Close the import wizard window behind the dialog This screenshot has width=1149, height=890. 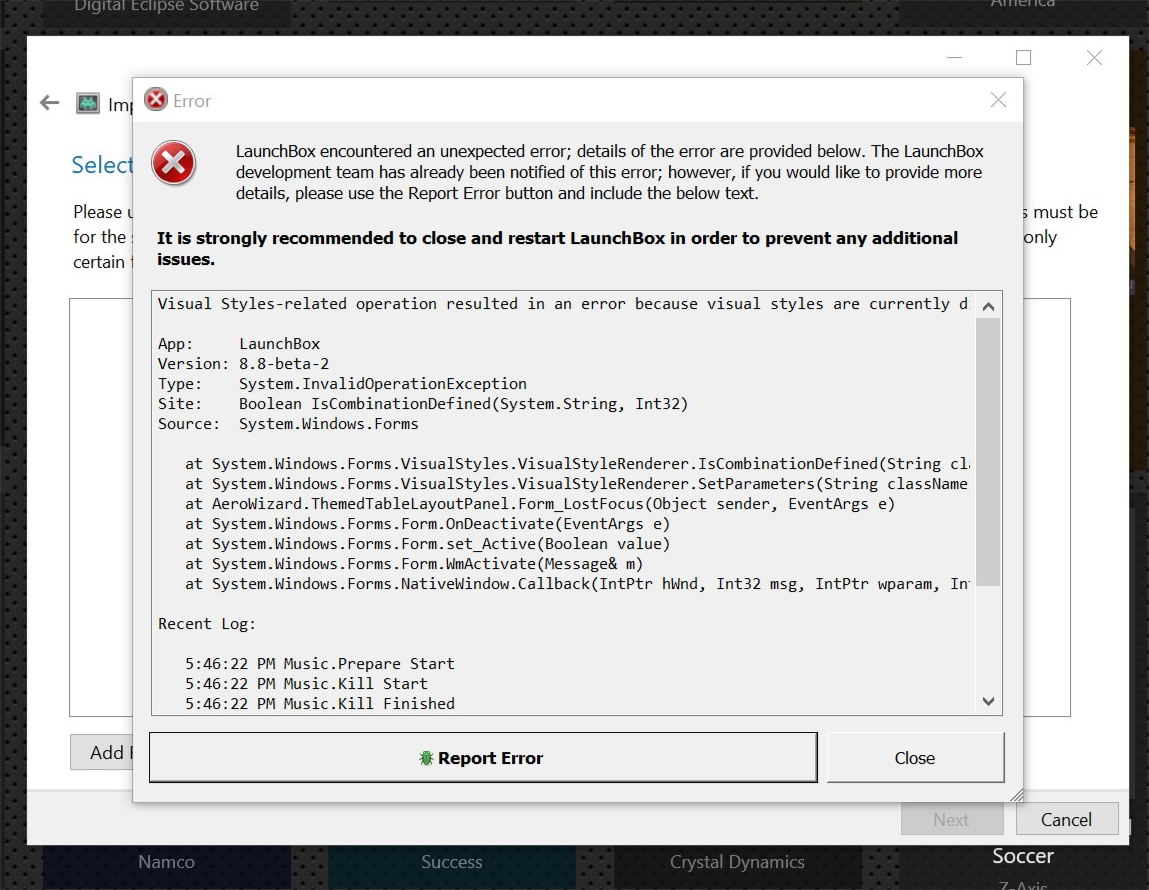(x=1094, y=58)
